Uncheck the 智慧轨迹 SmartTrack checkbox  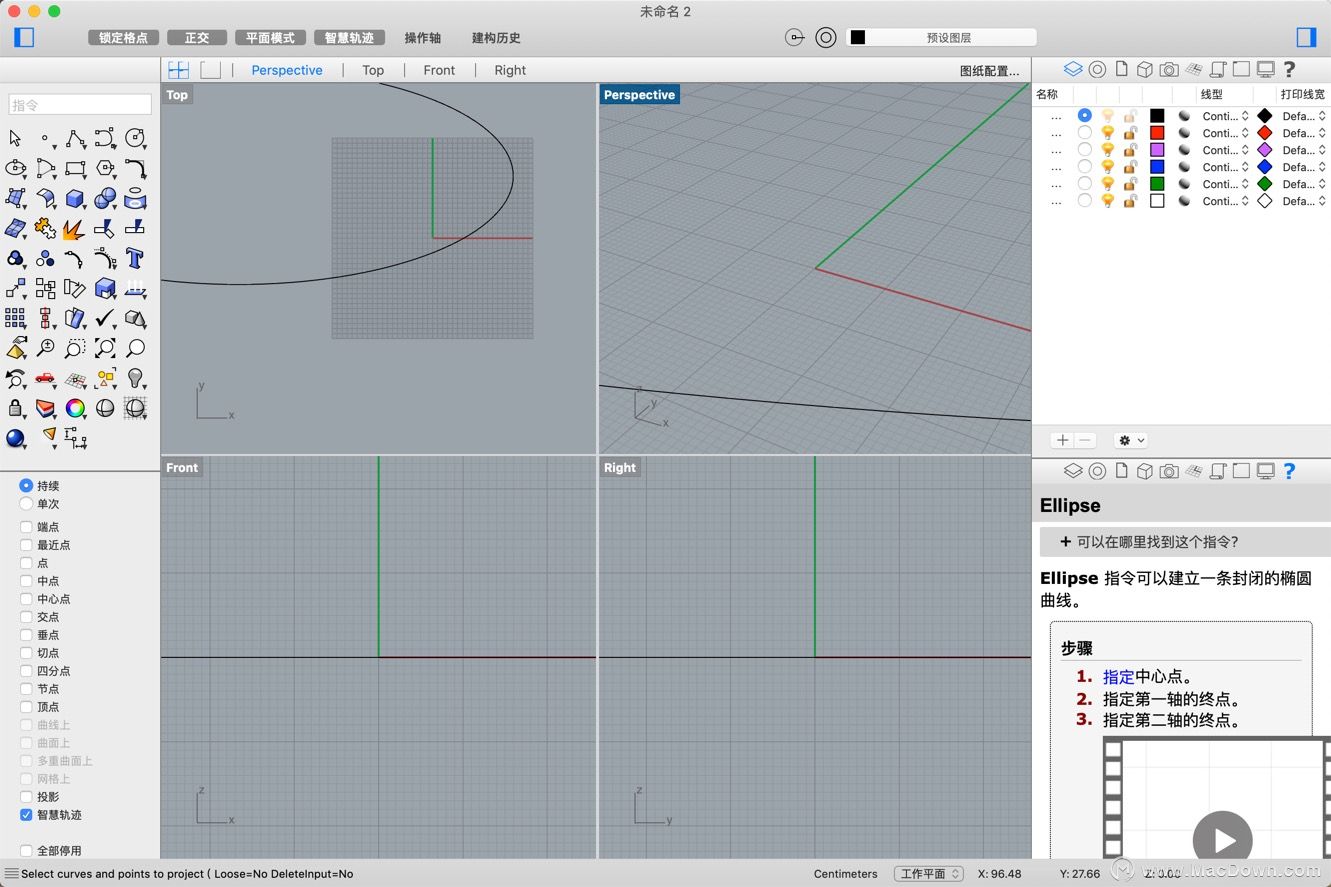pyautogui.click(x=26, y=815)
